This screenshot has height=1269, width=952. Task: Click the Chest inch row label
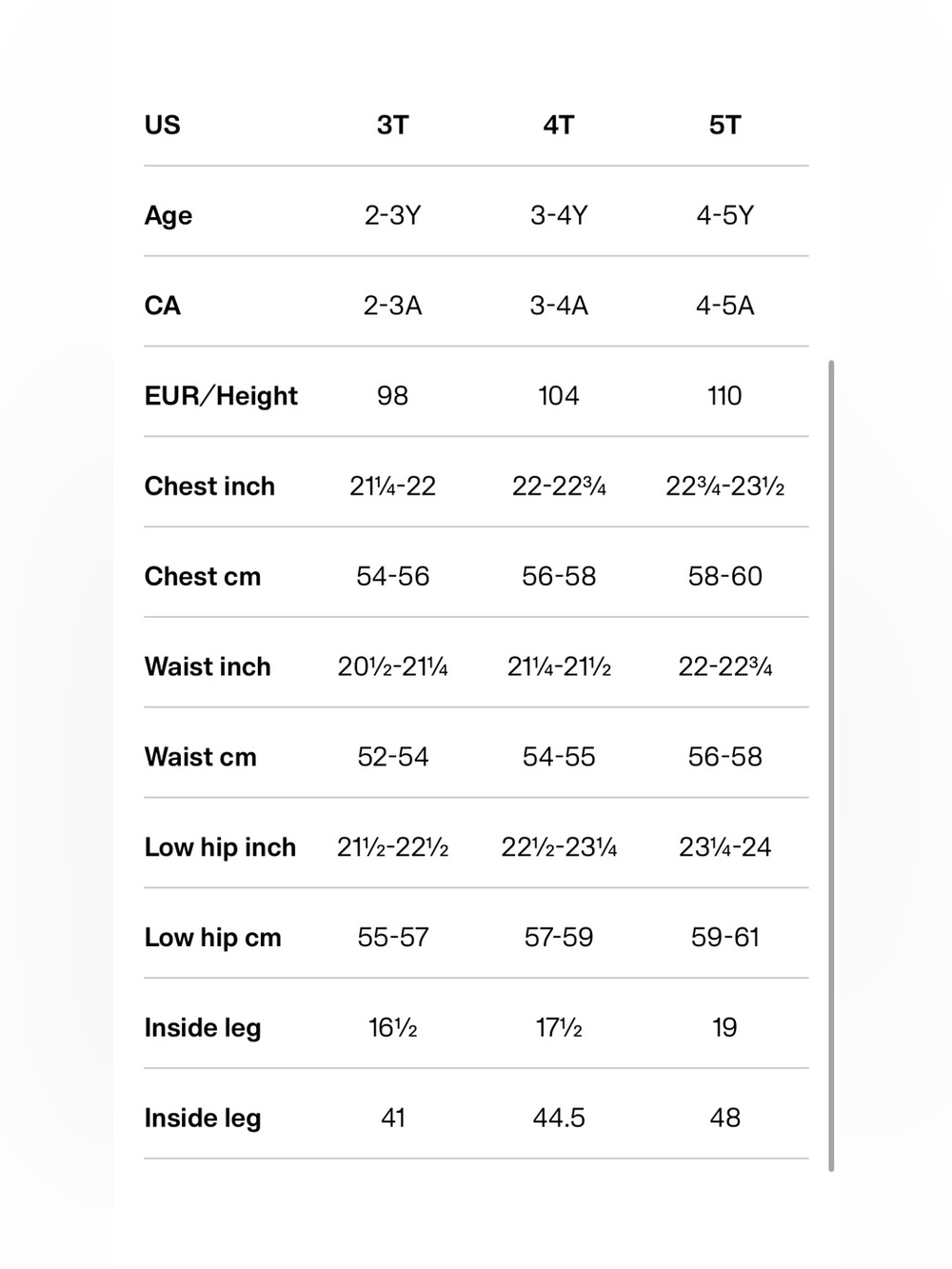click(209, 486)
